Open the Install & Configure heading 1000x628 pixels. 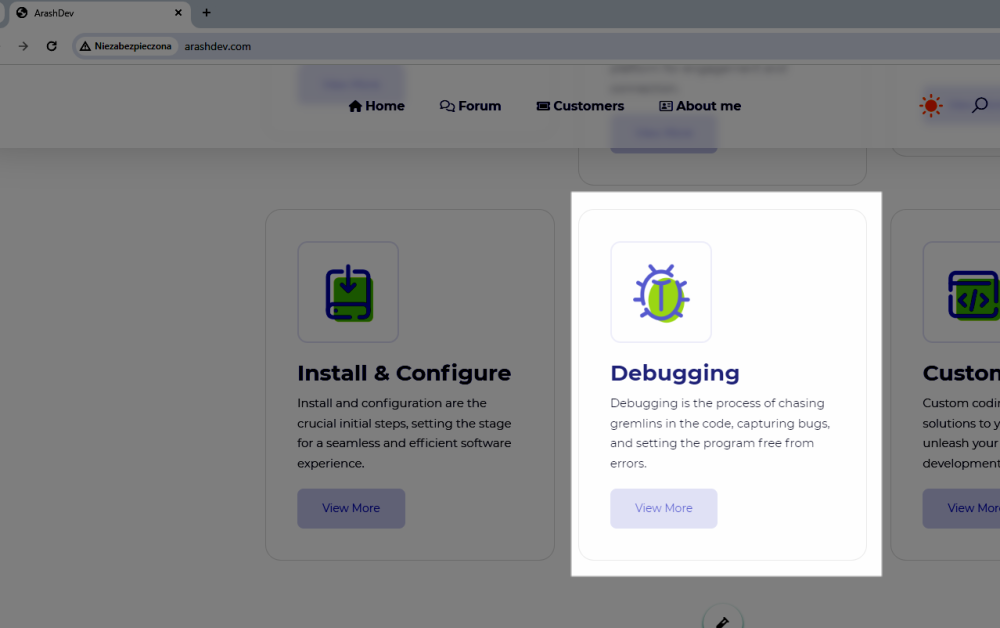404,373
